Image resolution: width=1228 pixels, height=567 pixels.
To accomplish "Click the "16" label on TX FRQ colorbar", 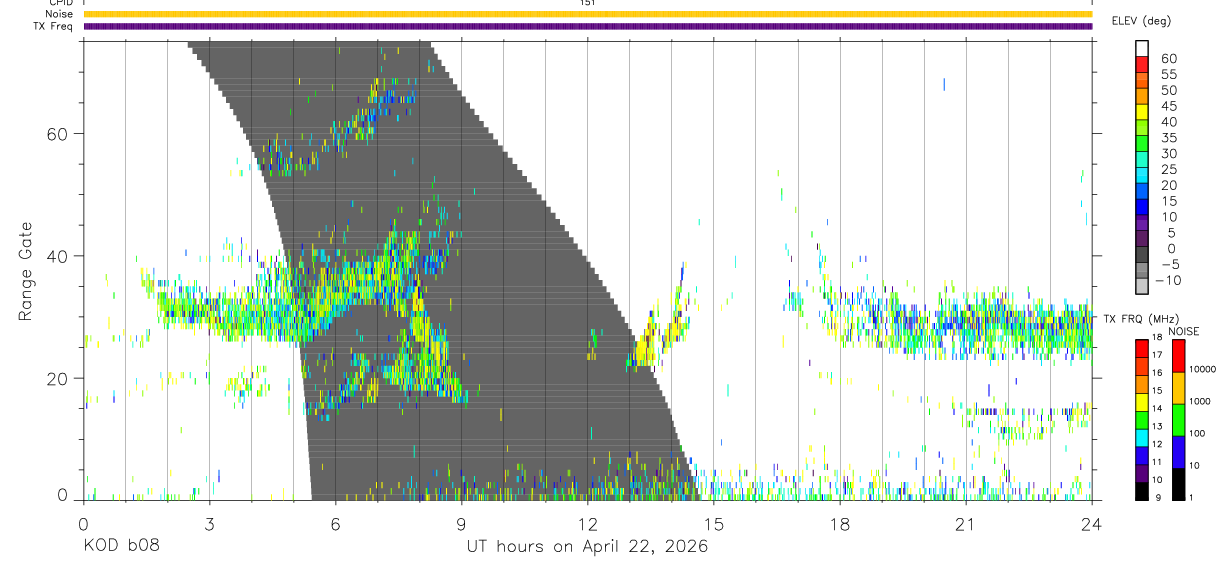I will point(1157,372).
